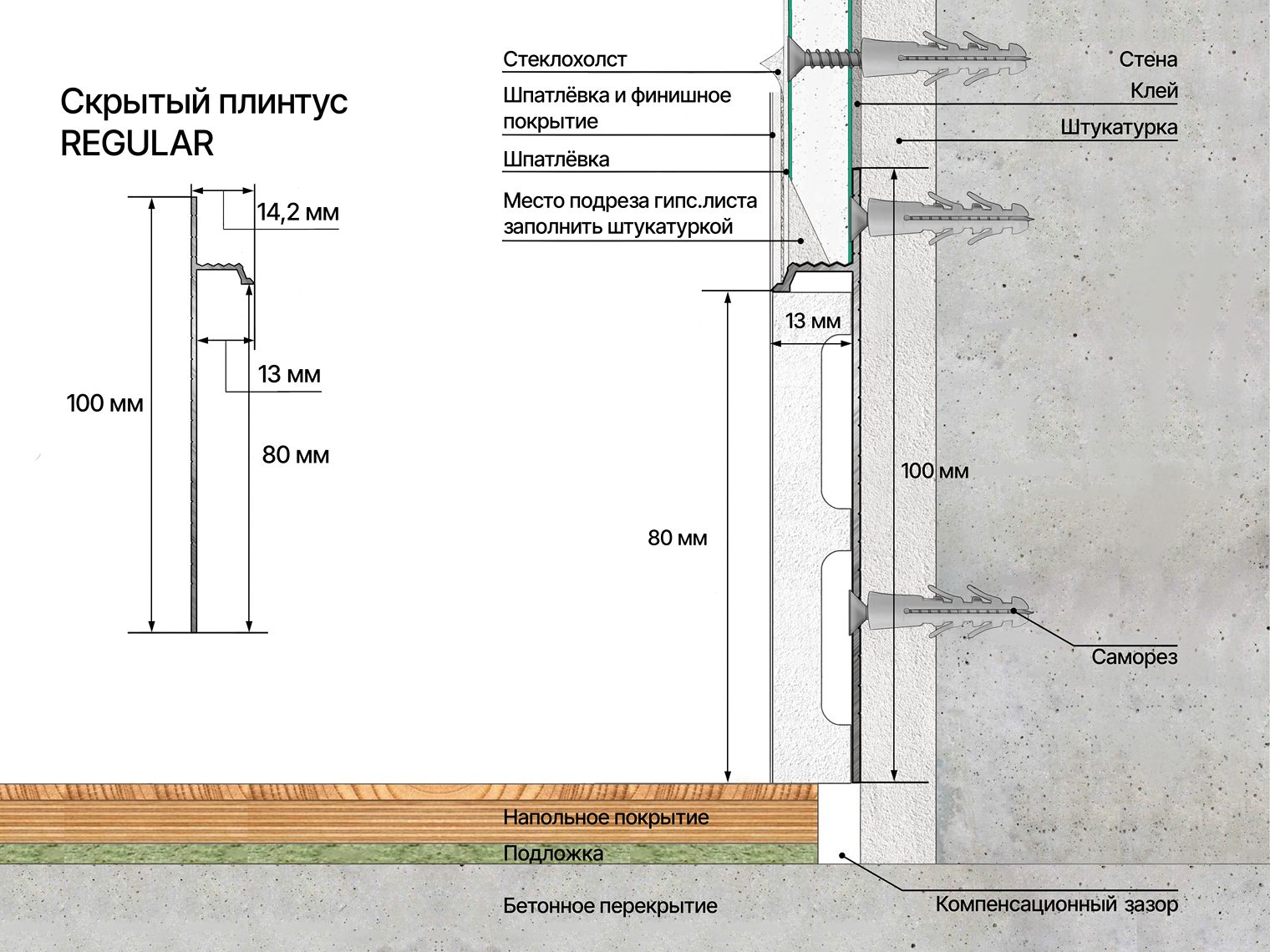The width and height of the screenshot is (1270, 952).
Task: Click the 'Стена' label
Action: tap(1148, 59)
